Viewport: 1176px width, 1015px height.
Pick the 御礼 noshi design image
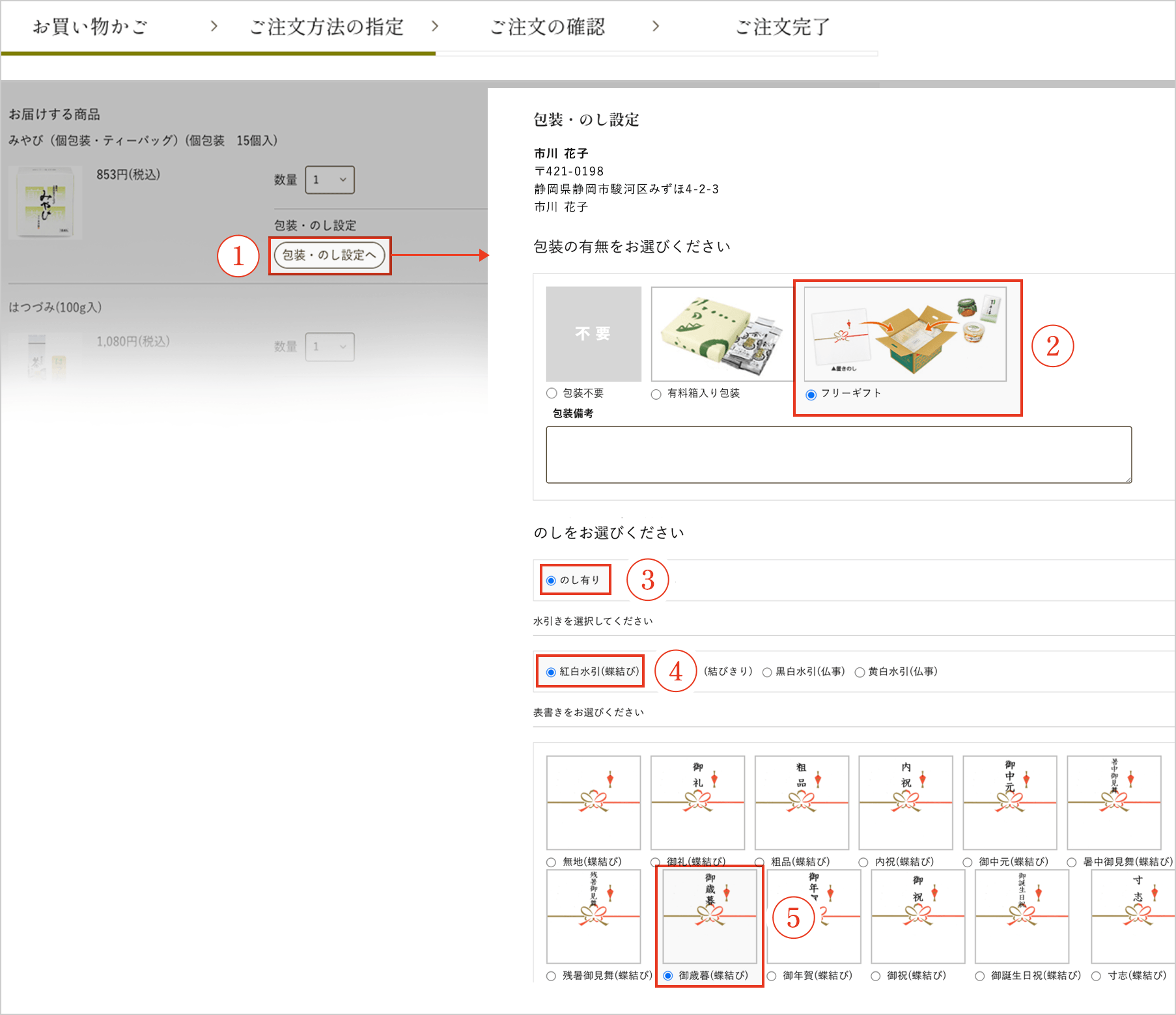[697, 802]
